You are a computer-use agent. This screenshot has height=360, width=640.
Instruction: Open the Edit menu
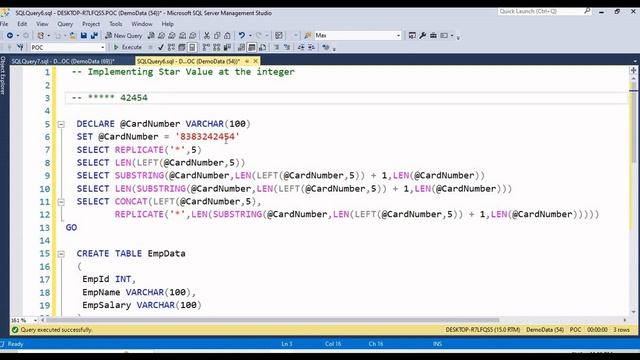[22, 24]
